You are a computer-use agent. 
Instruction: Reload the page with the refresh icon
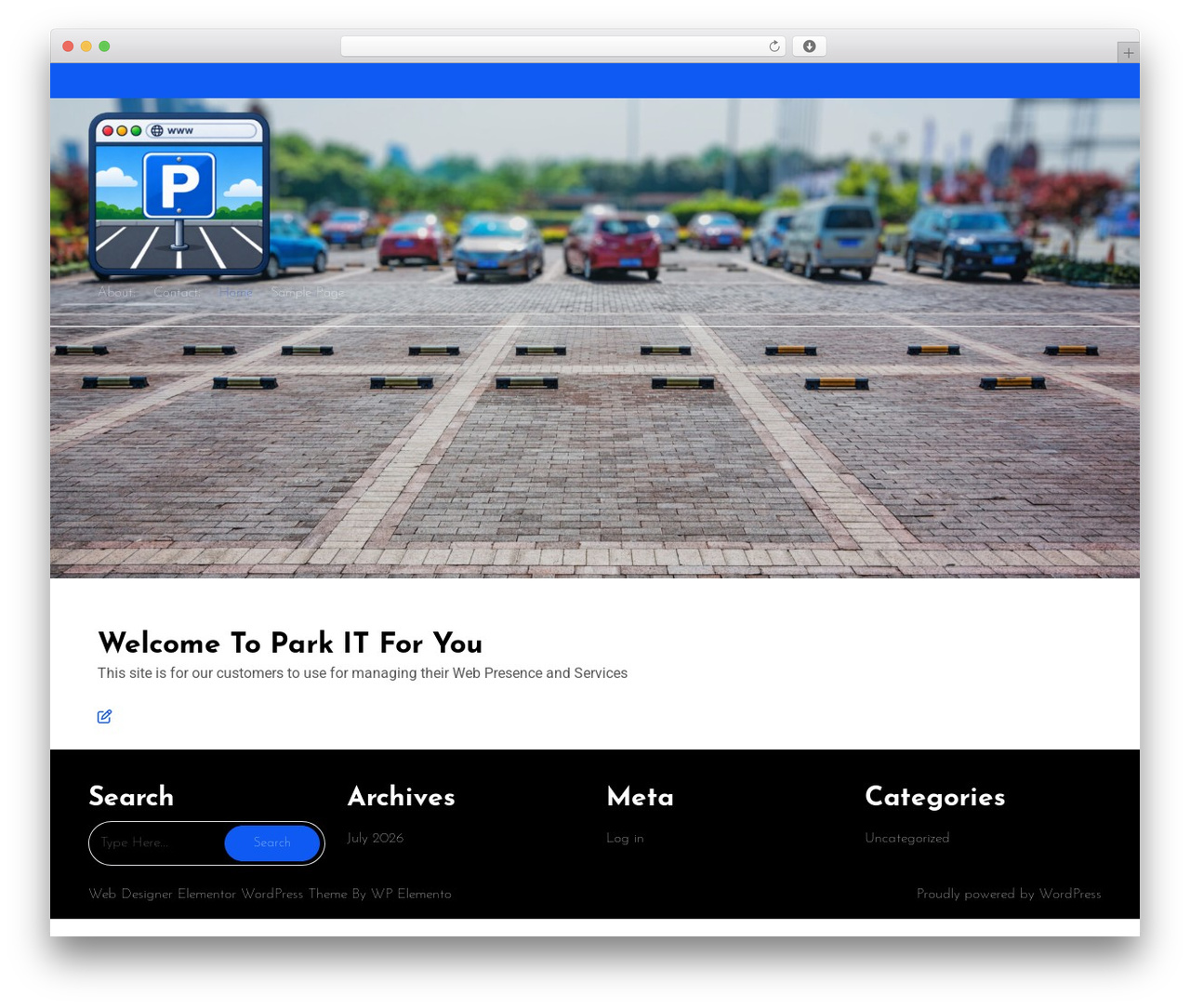pos(774,46)
